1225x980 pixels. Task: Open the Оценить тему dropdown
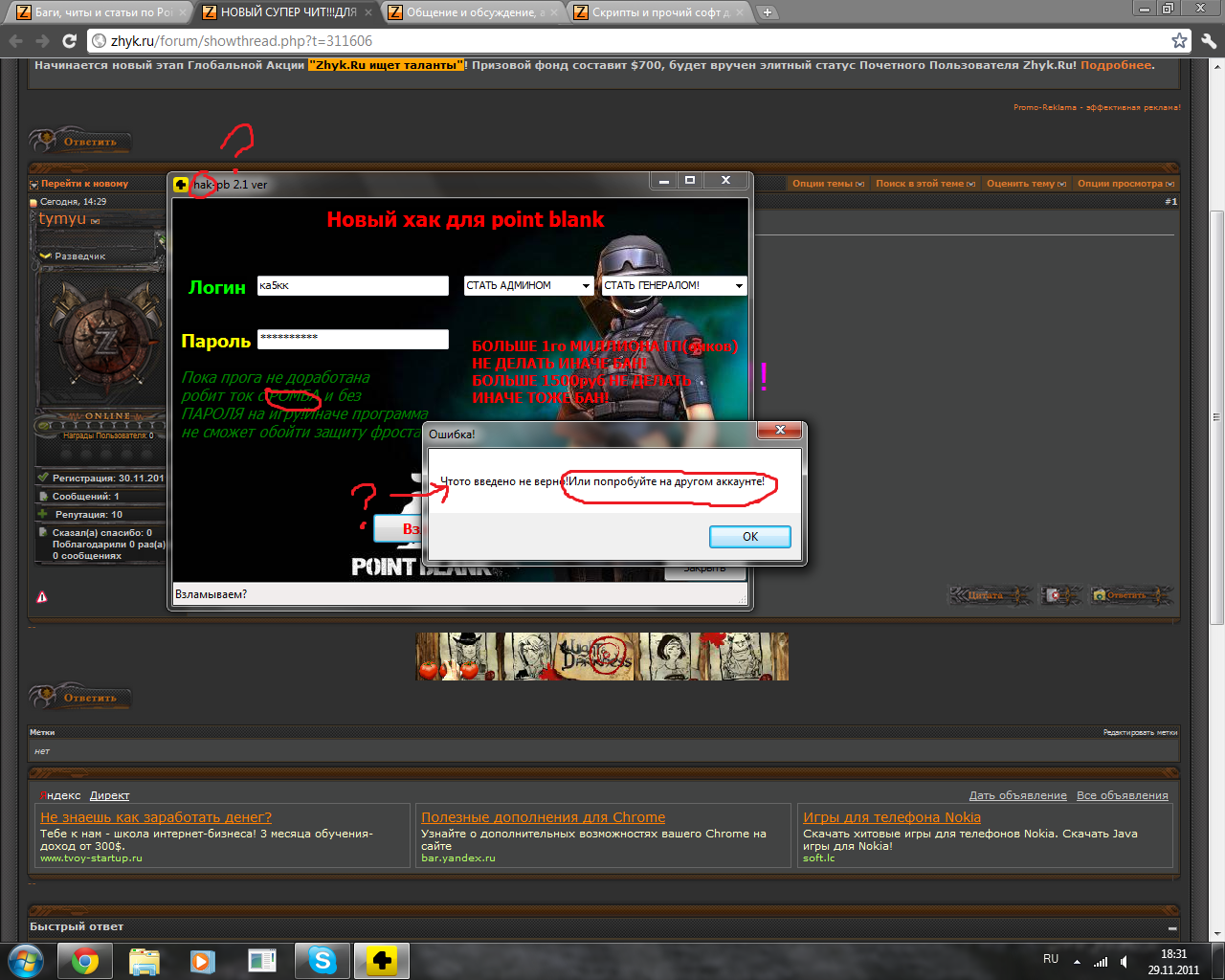point(1026,184)
